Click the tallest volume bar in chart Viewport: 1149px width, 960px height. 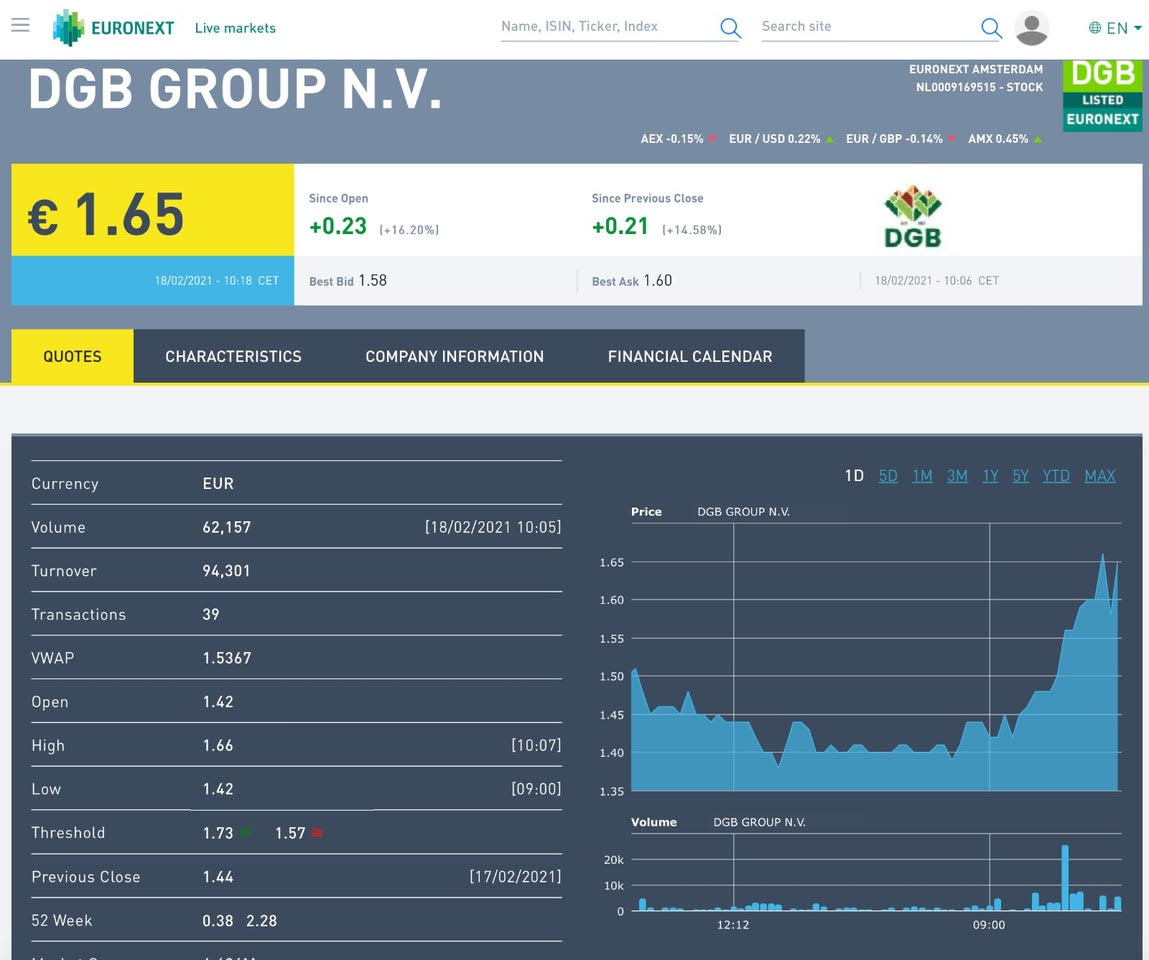click(x=1065, y=878)
